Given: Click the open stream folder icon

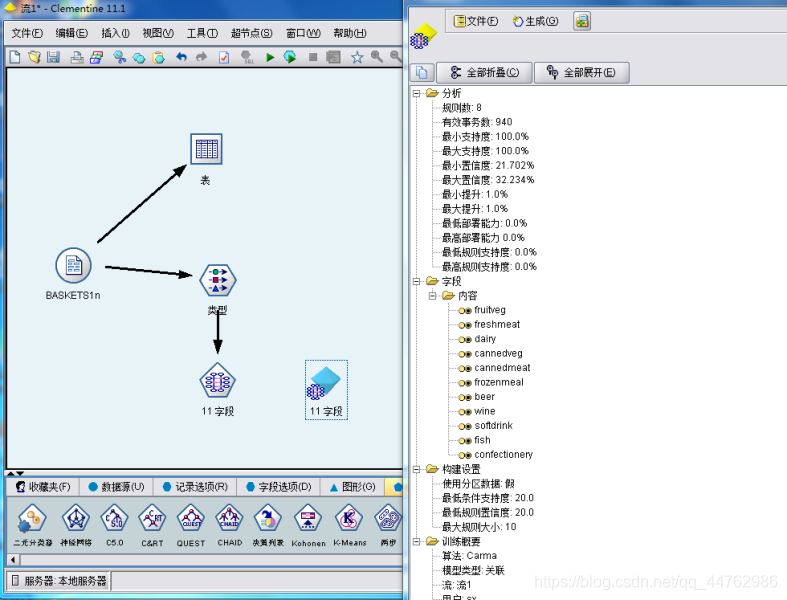Looking at the screenshot, I should [x=34, y=57].
